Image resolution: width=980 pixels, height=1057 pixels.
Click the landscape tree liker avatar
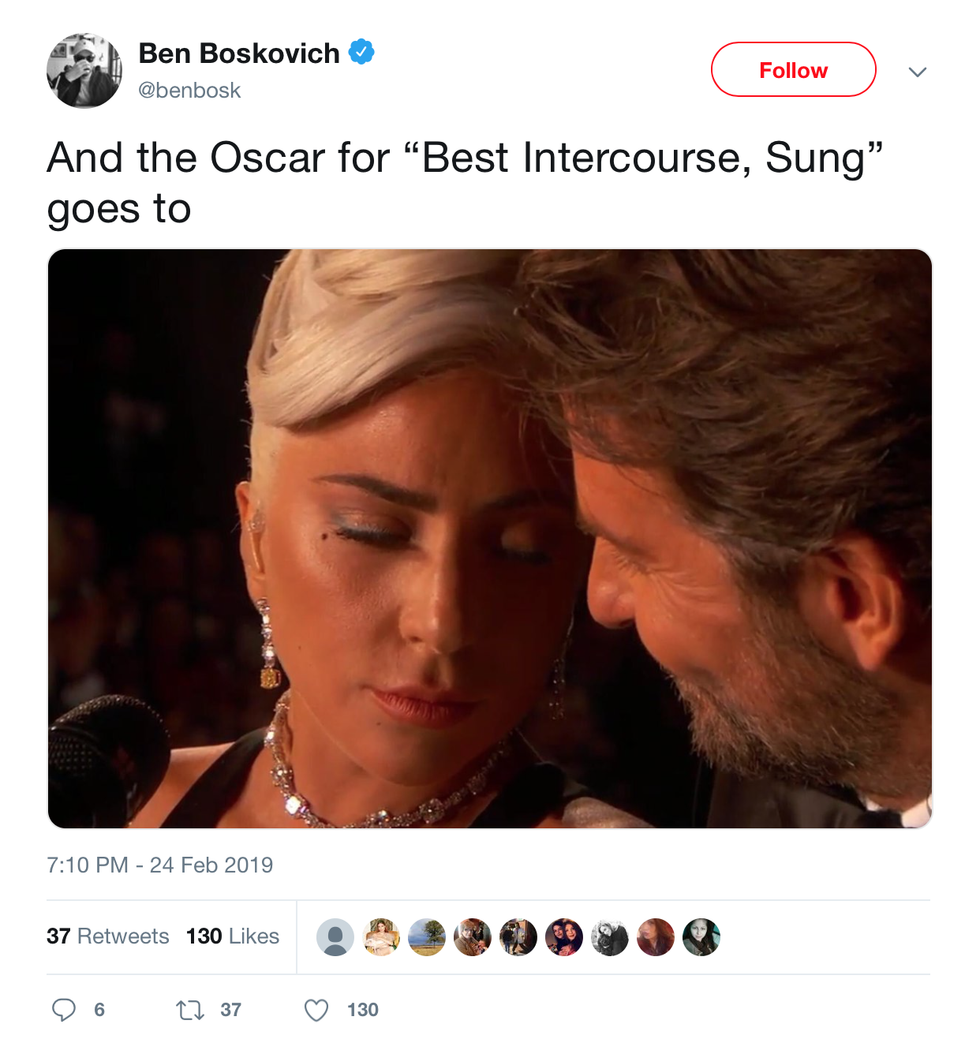[427, 937]
